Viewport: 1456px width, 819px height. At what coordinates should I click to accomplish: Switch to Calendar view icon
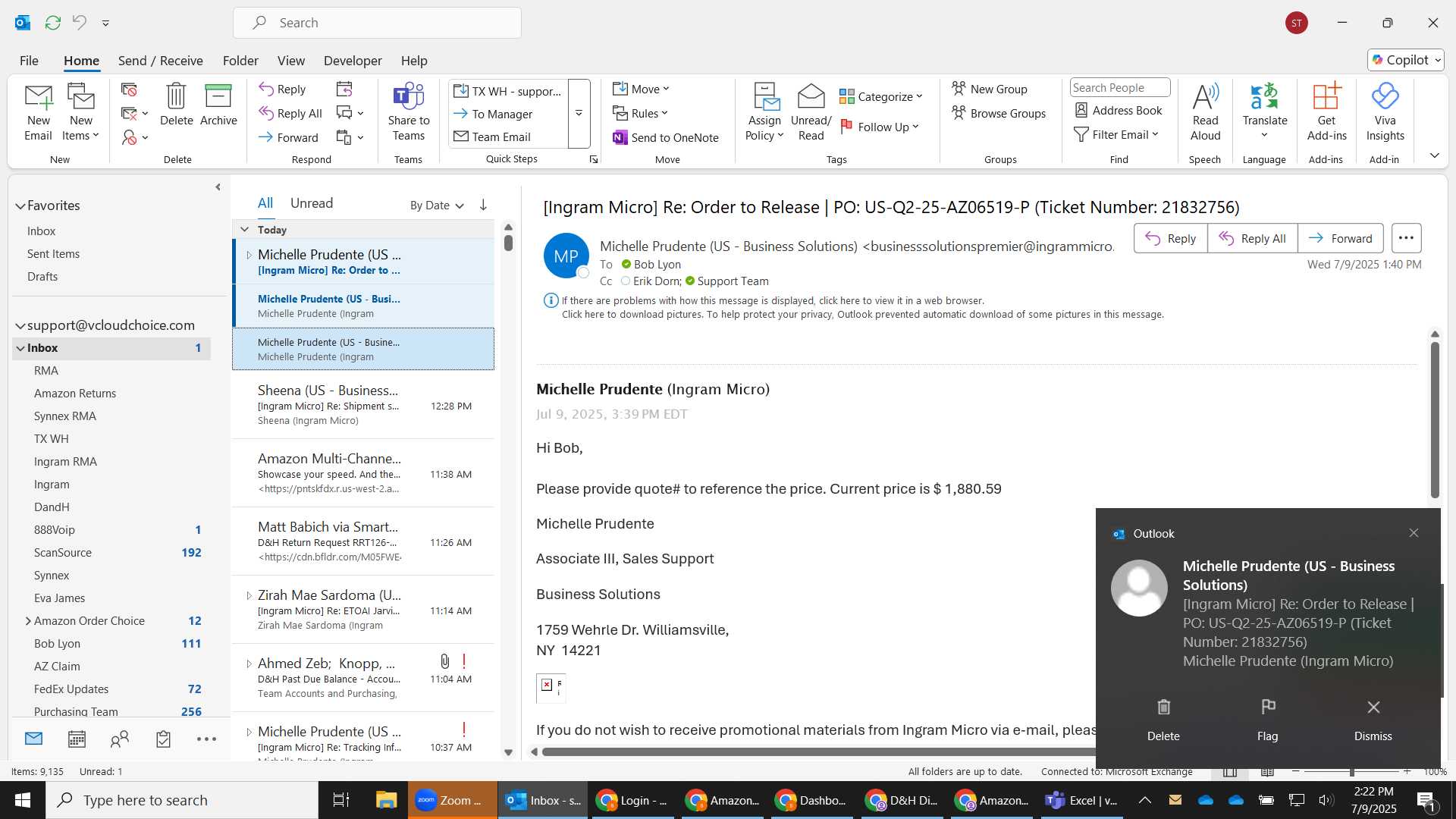(77, 739)
